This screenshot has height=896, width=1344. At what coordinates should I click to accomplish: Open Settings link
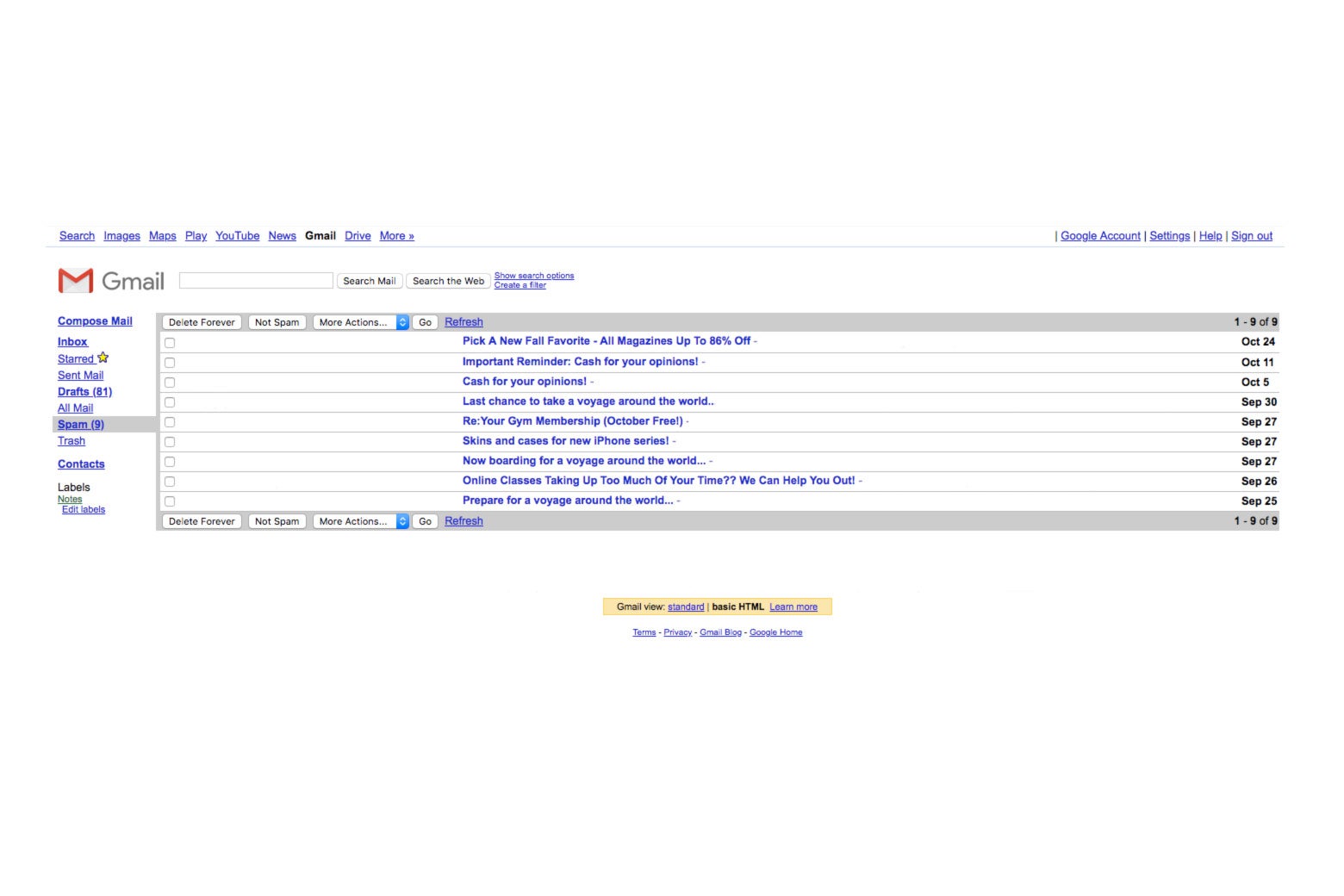(x=1169, y=236)
